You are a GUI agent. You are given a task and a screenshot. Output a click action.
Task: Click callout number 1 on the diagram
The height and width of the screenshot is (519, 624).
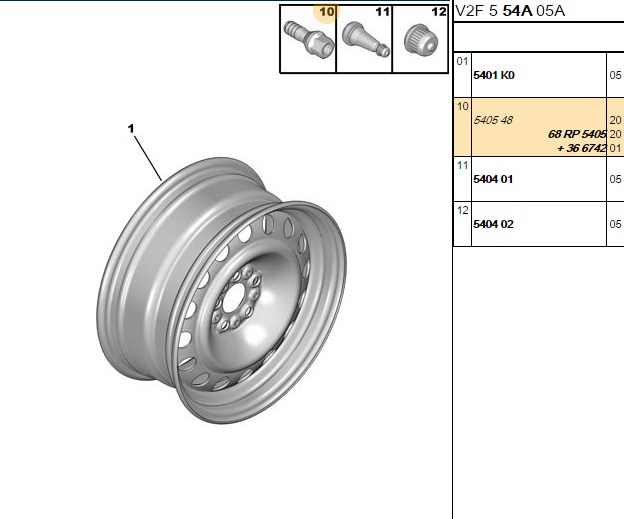point(131,129)
